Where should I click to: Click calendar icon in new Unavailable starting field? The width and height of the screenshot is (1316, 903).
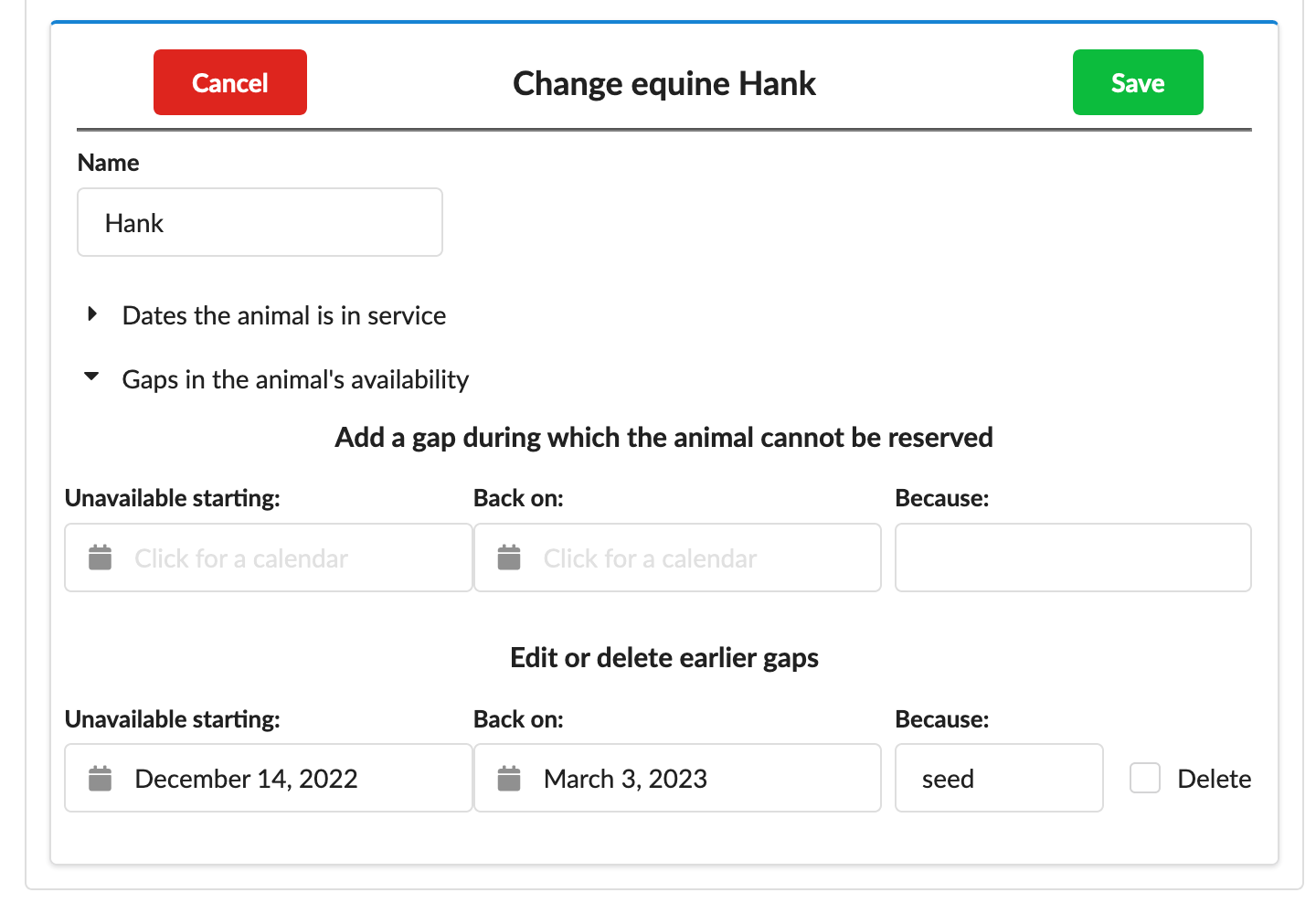point(101,557)
